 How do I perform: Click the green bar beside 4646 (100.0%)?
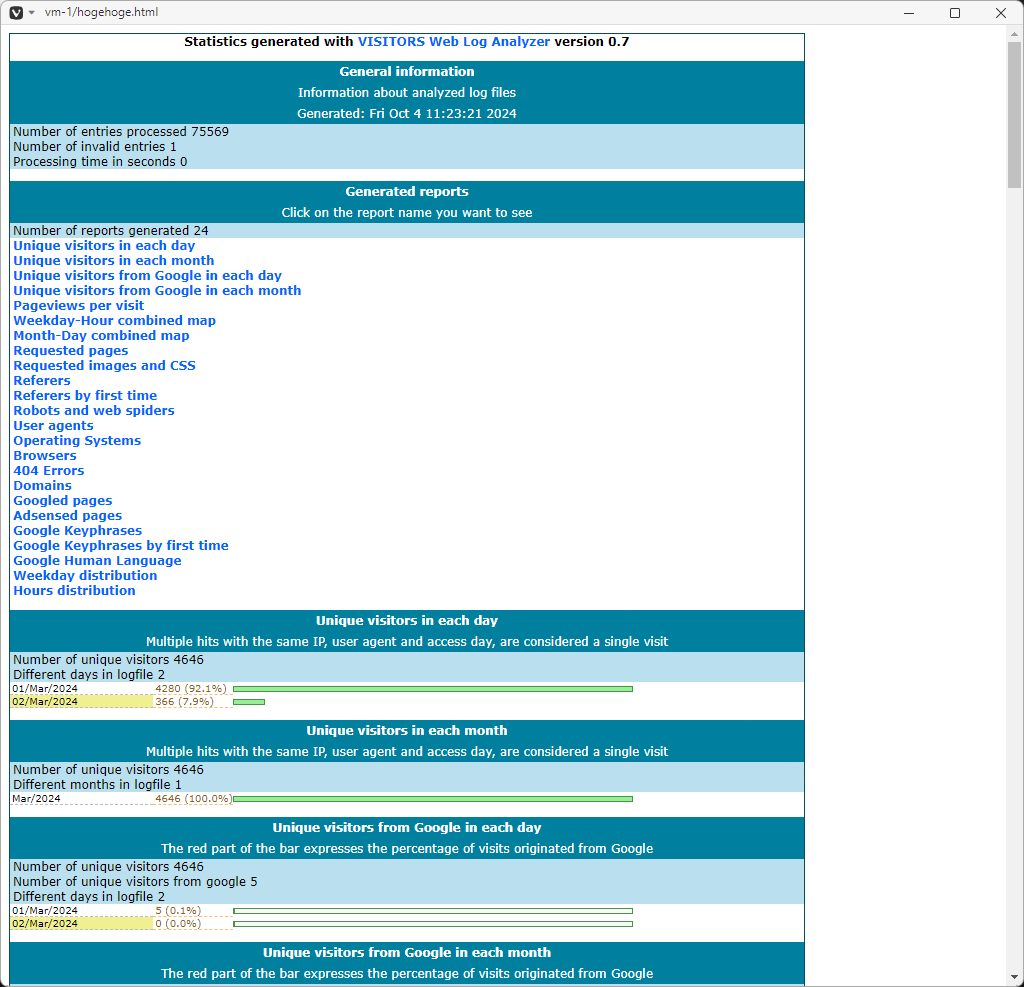tap(433, 799)
